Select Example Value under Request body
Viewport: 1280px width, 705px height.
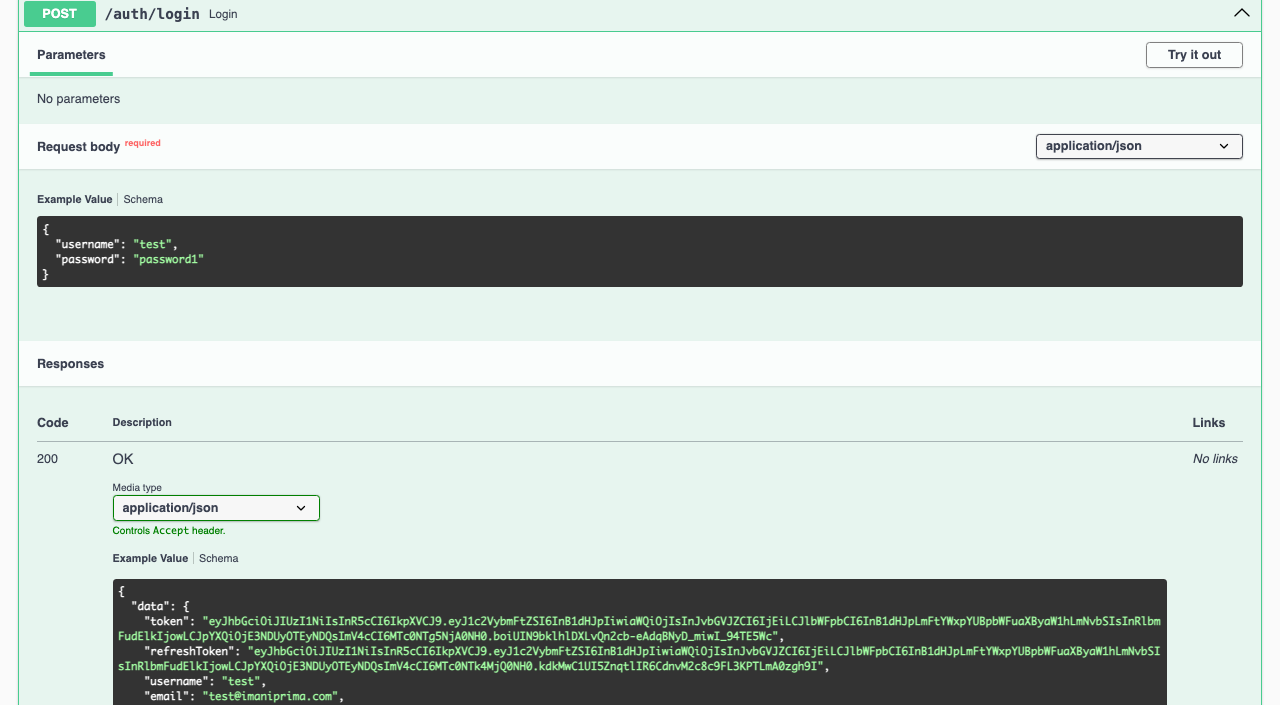[74, 200]
